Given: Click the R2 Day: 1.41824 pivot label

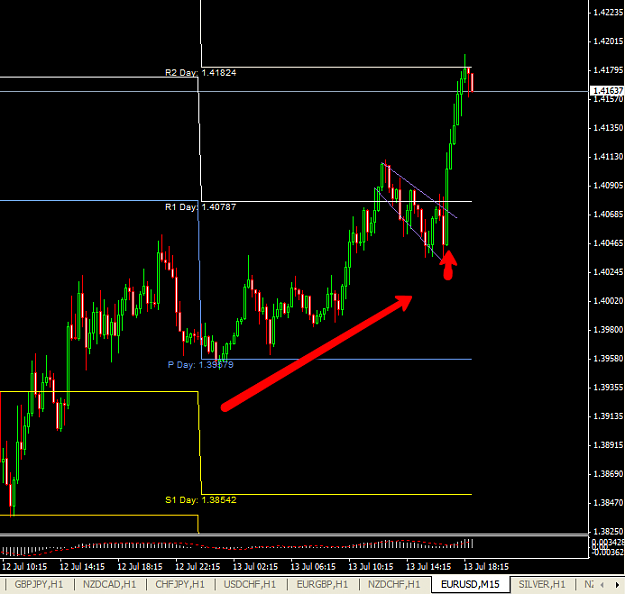Looking at the screenshot, I should click(x=200, y=73).
